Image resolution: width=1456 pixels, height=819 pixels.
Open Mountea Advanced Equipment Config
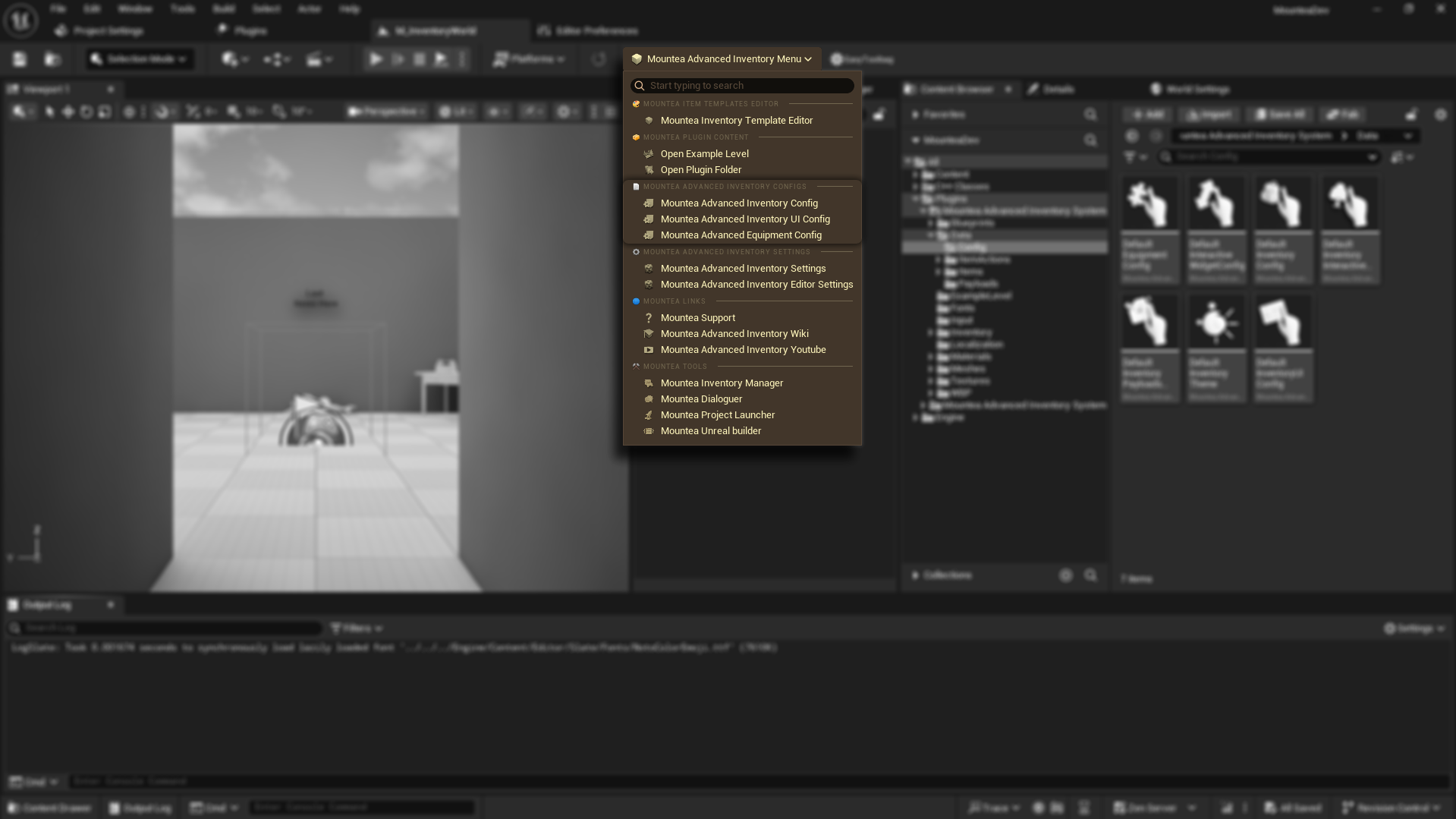[x=742, y=235]
